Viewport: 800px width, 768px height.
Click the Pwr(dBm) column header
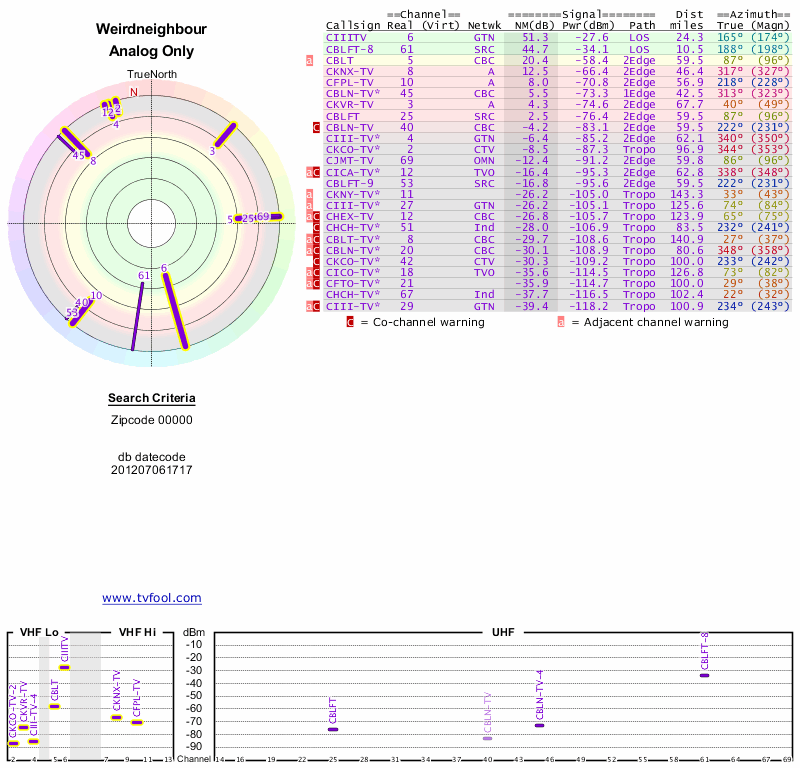click(x=588, y=26)
